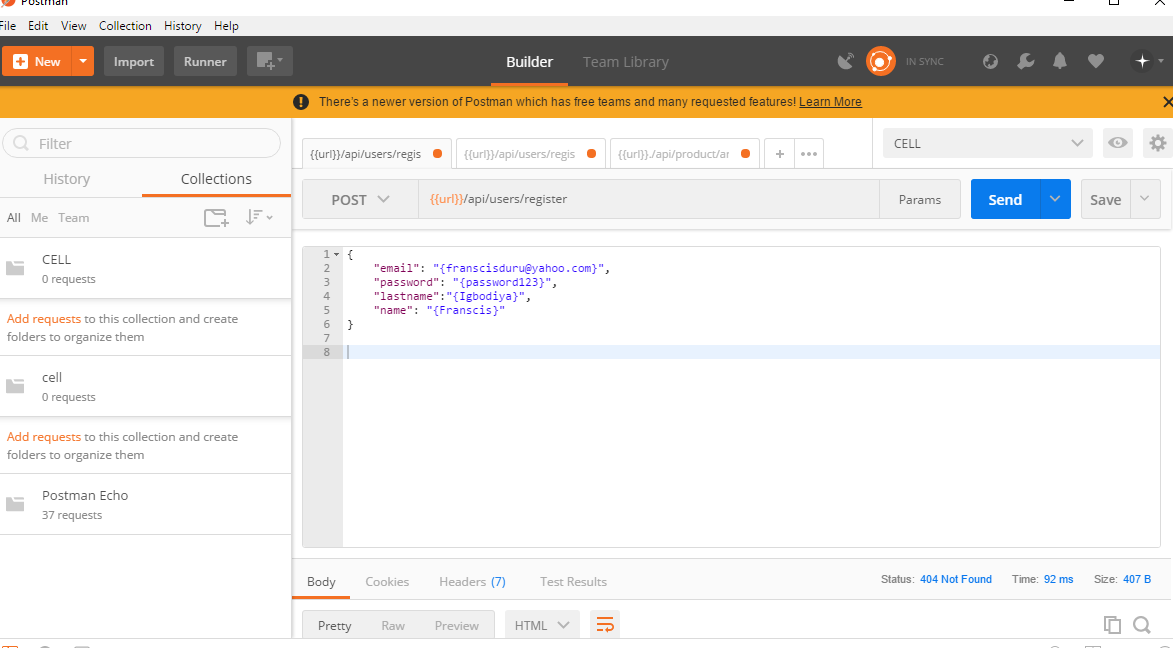This screenshot has width=1173, height=648.
Task: Click the interceptor satellite icon
Action: (845, 61)
